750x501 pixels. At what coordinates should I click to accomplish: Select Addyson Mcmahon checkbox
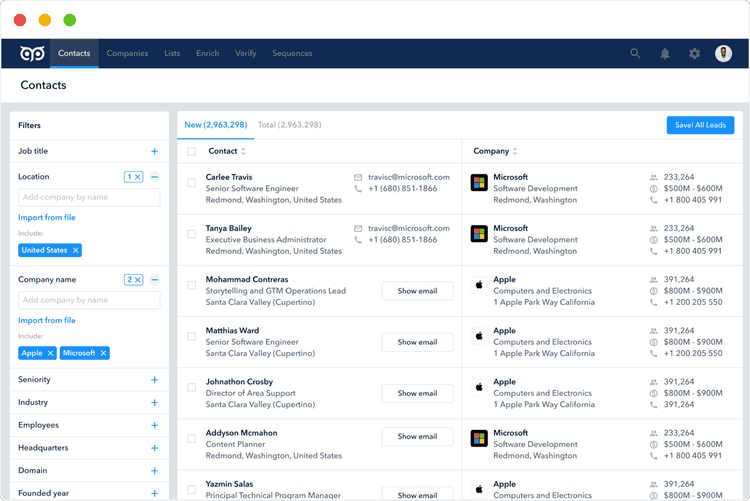192,439
